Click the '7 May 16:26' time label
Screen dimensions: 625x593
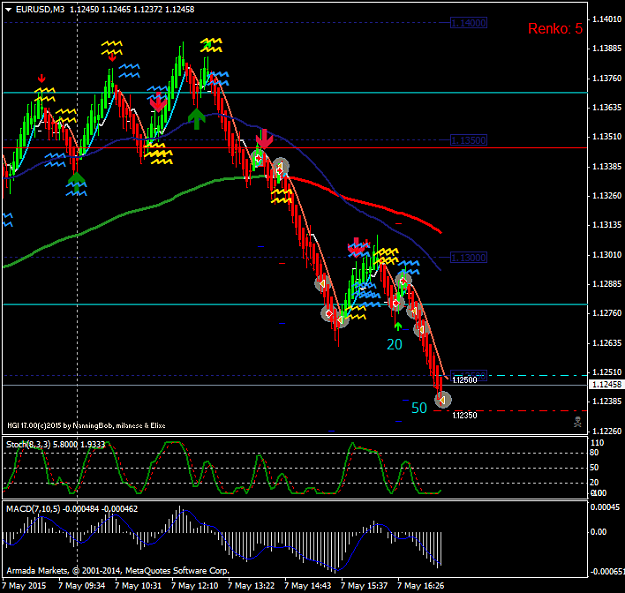(421, 586)
